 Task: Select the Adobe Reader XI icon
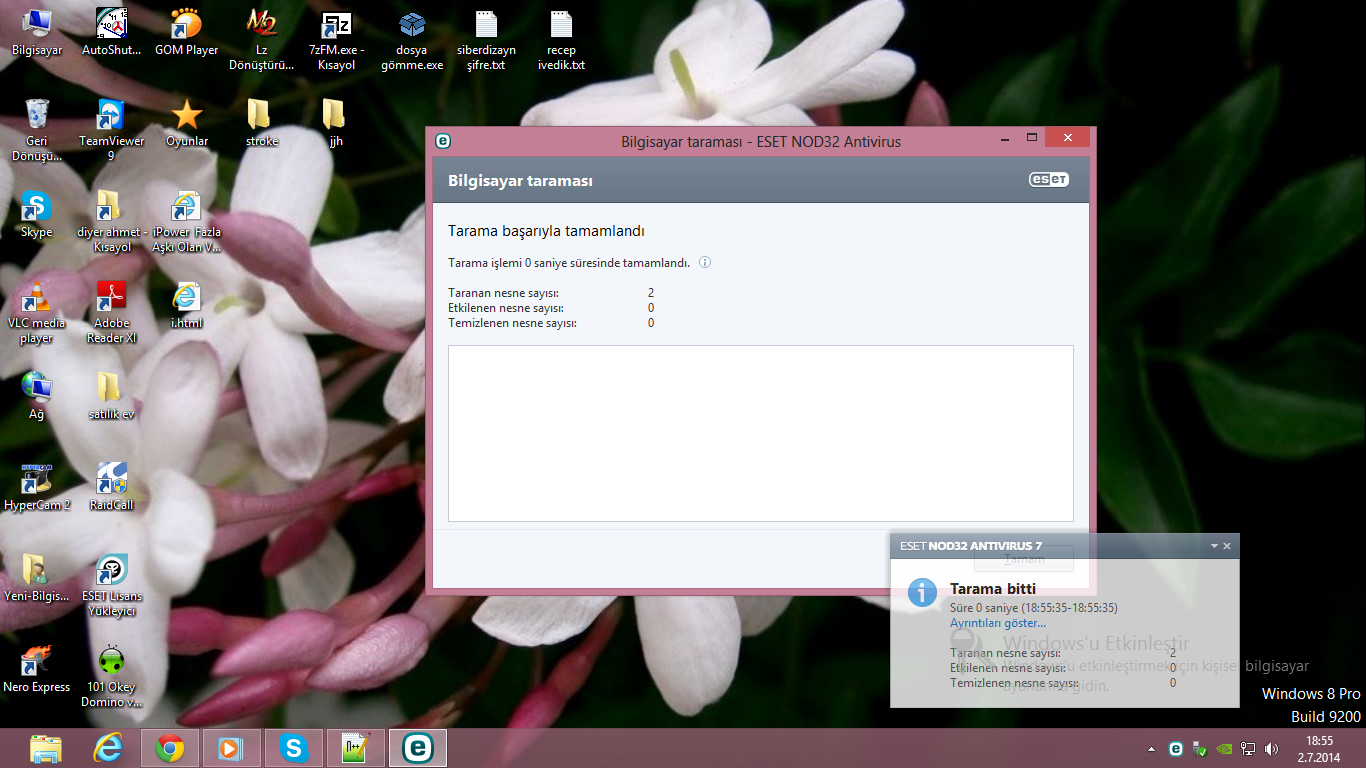[111, 312]
